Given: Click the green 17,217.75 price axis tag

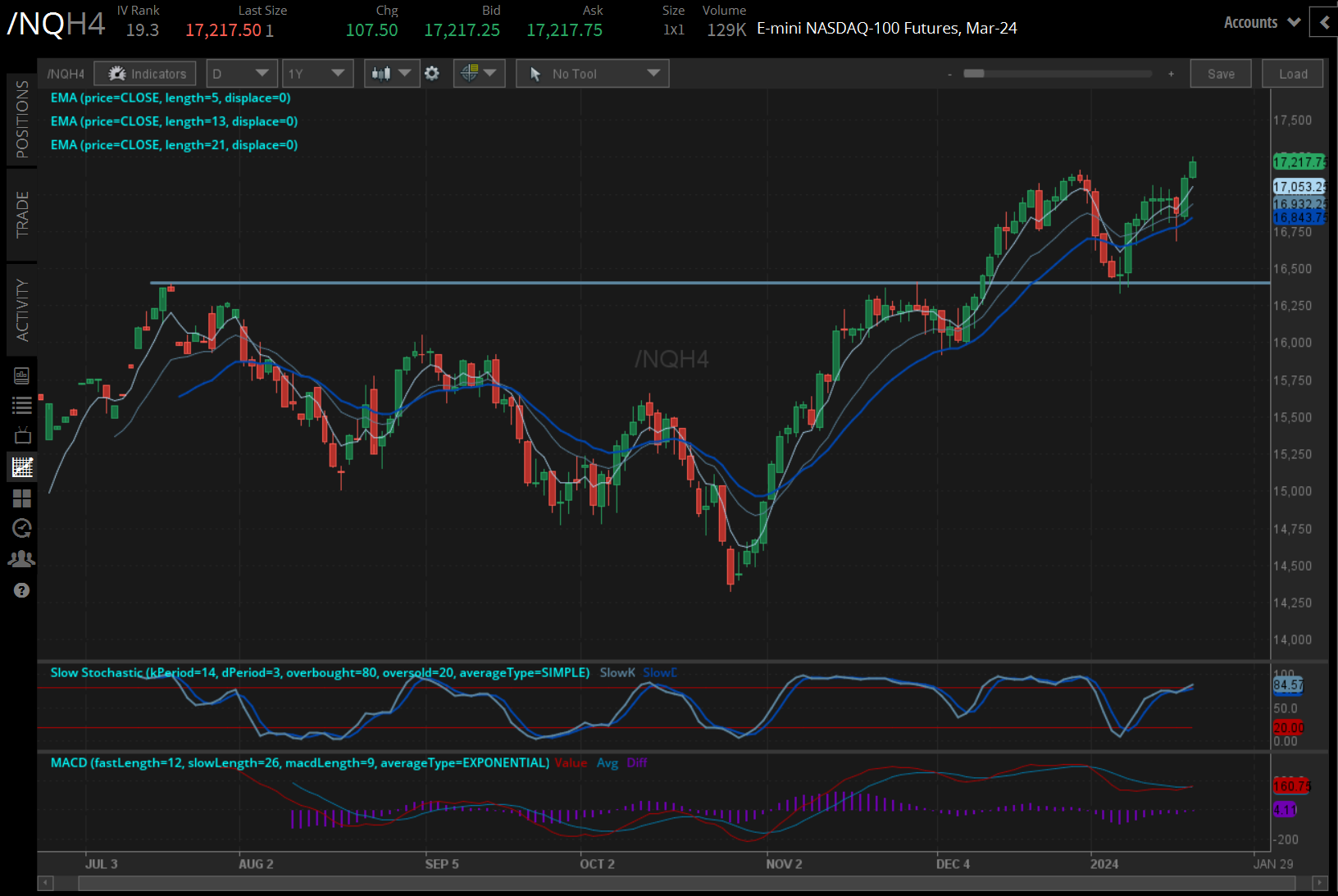Looking at the screenshot, I should tap(1299, 161).
